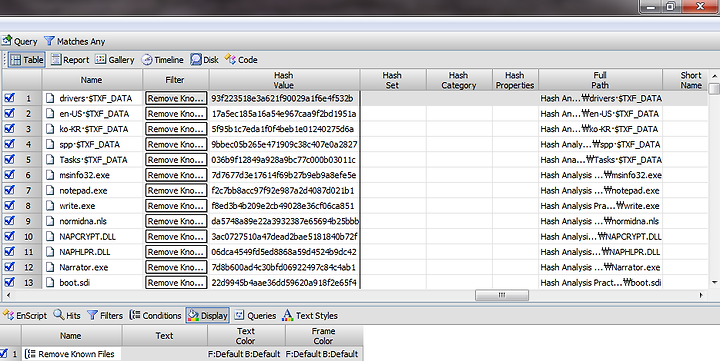The image size is (720, 361).
Task: Open the Timeline view tab
Action: tap(163, 60)
